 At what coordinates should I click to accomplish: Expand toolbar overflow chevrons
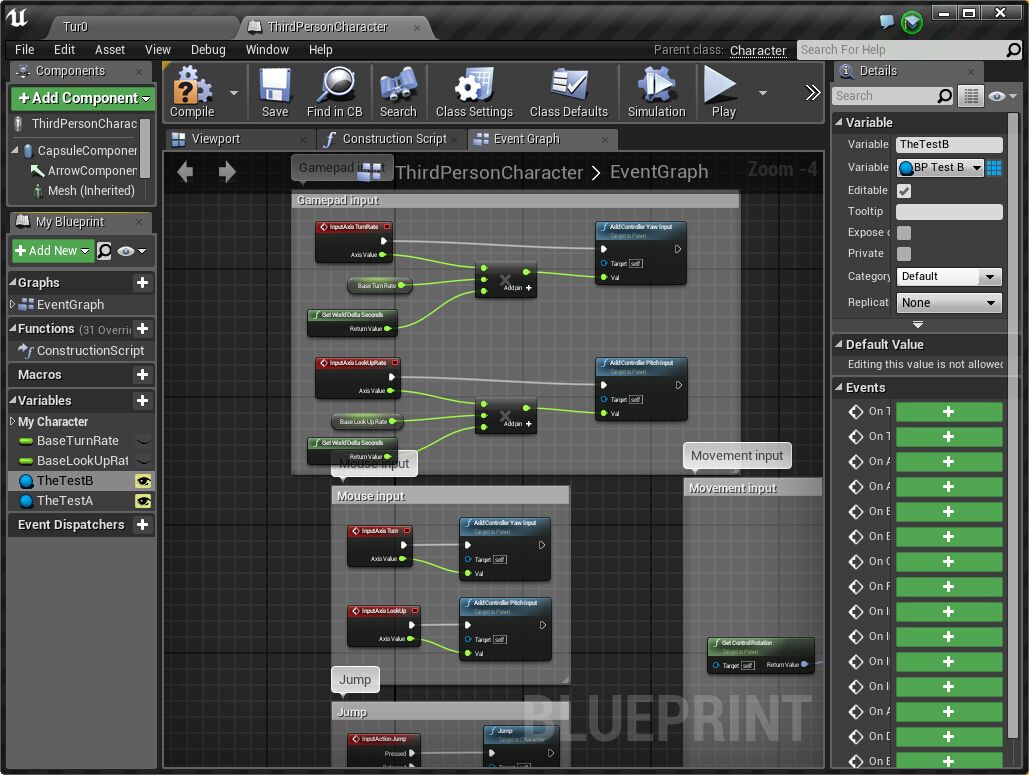coord(812,93)
